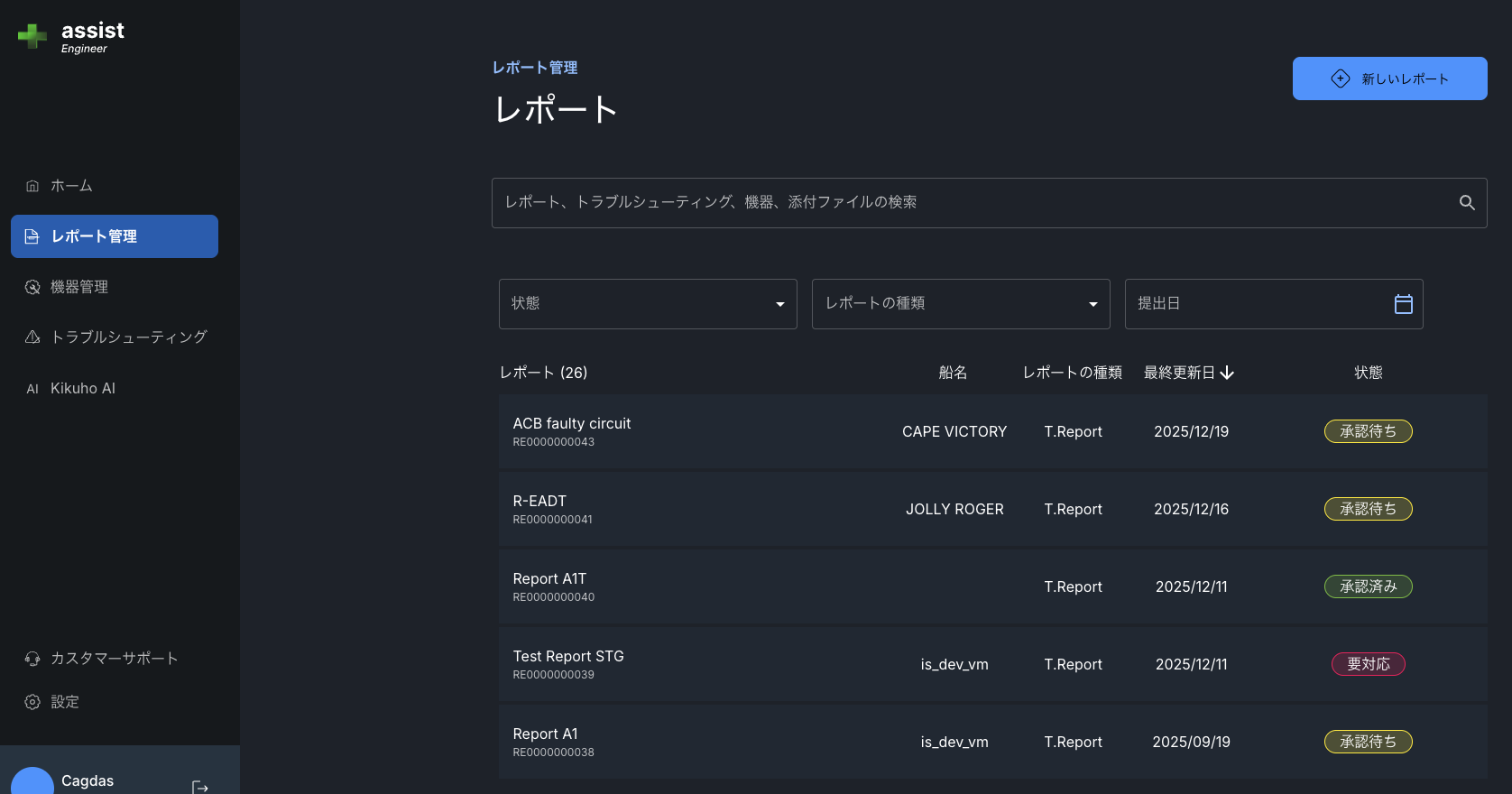Click the 船名 column header
Screen dimensions: 1512x794
coord(953,373)
